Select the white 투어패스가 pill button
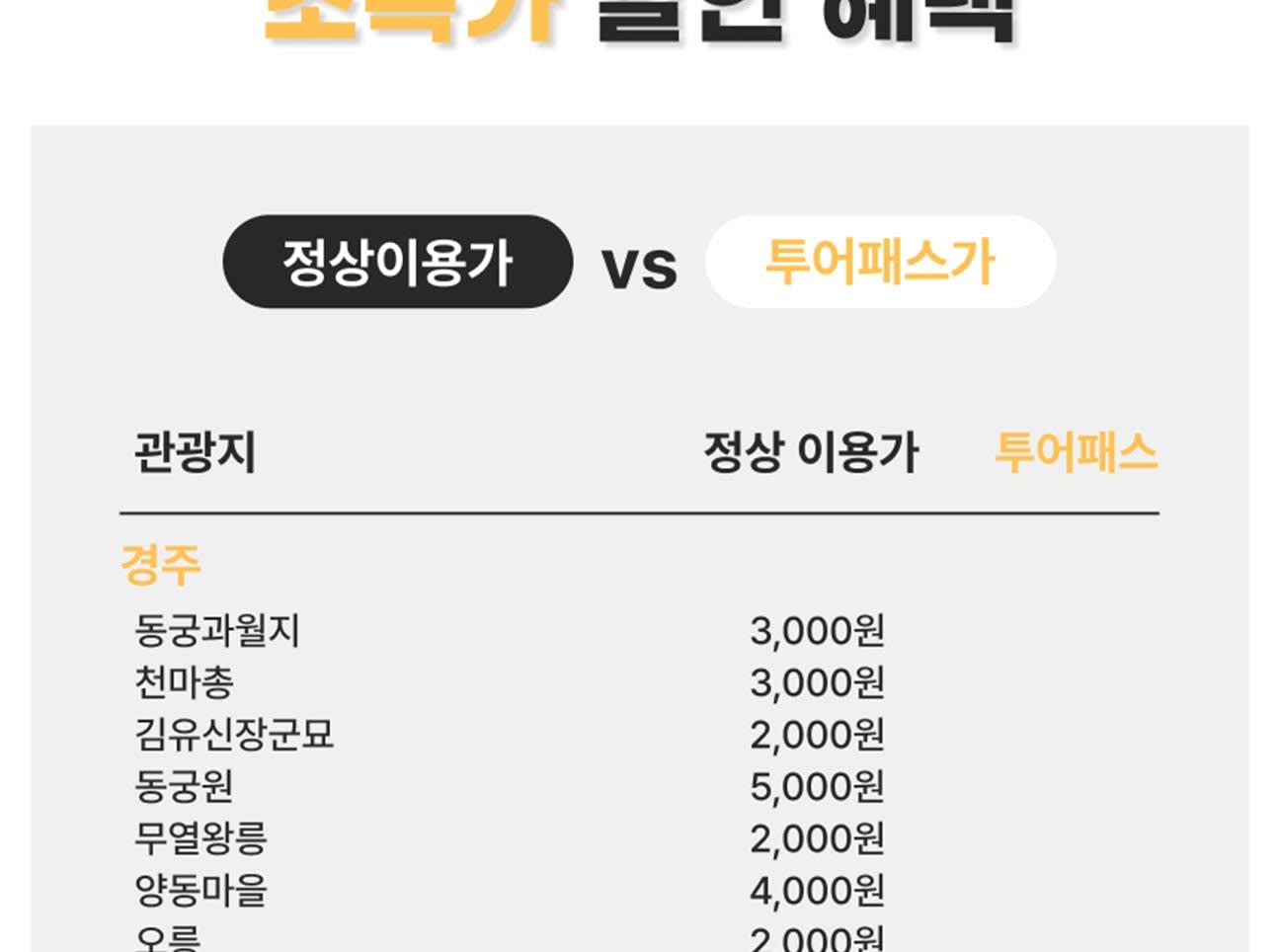This screenshot has width=1279, height=952. pyautogui.click(x=880, y=262)
